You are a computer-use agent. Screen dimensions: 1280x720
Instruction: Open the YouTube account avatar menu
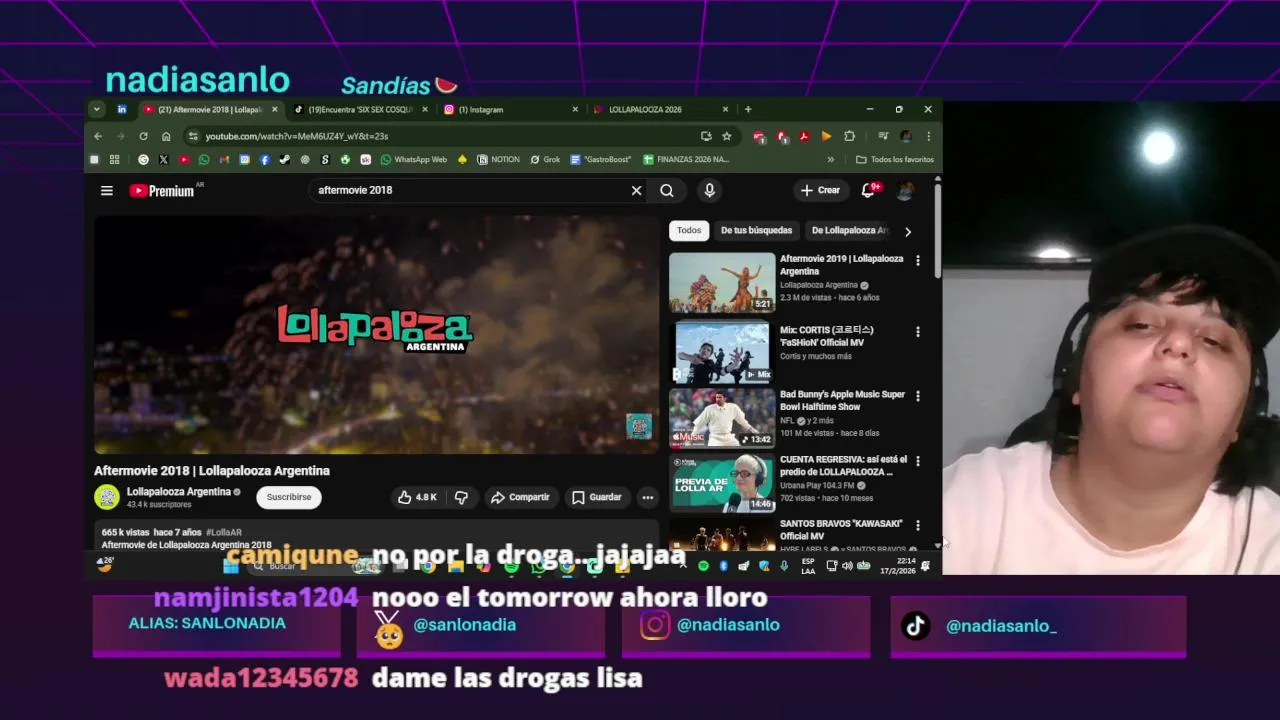tap(905, 190)
